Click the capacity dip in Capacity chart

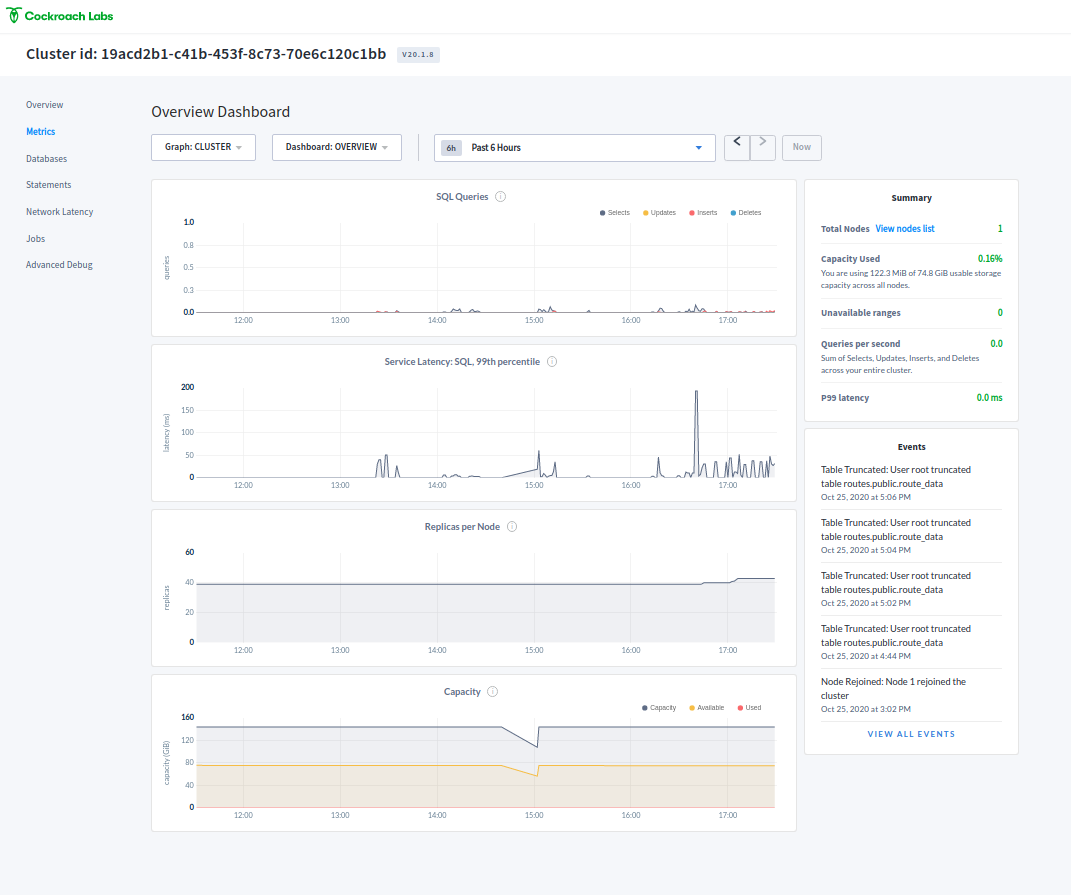click(536, 745)
